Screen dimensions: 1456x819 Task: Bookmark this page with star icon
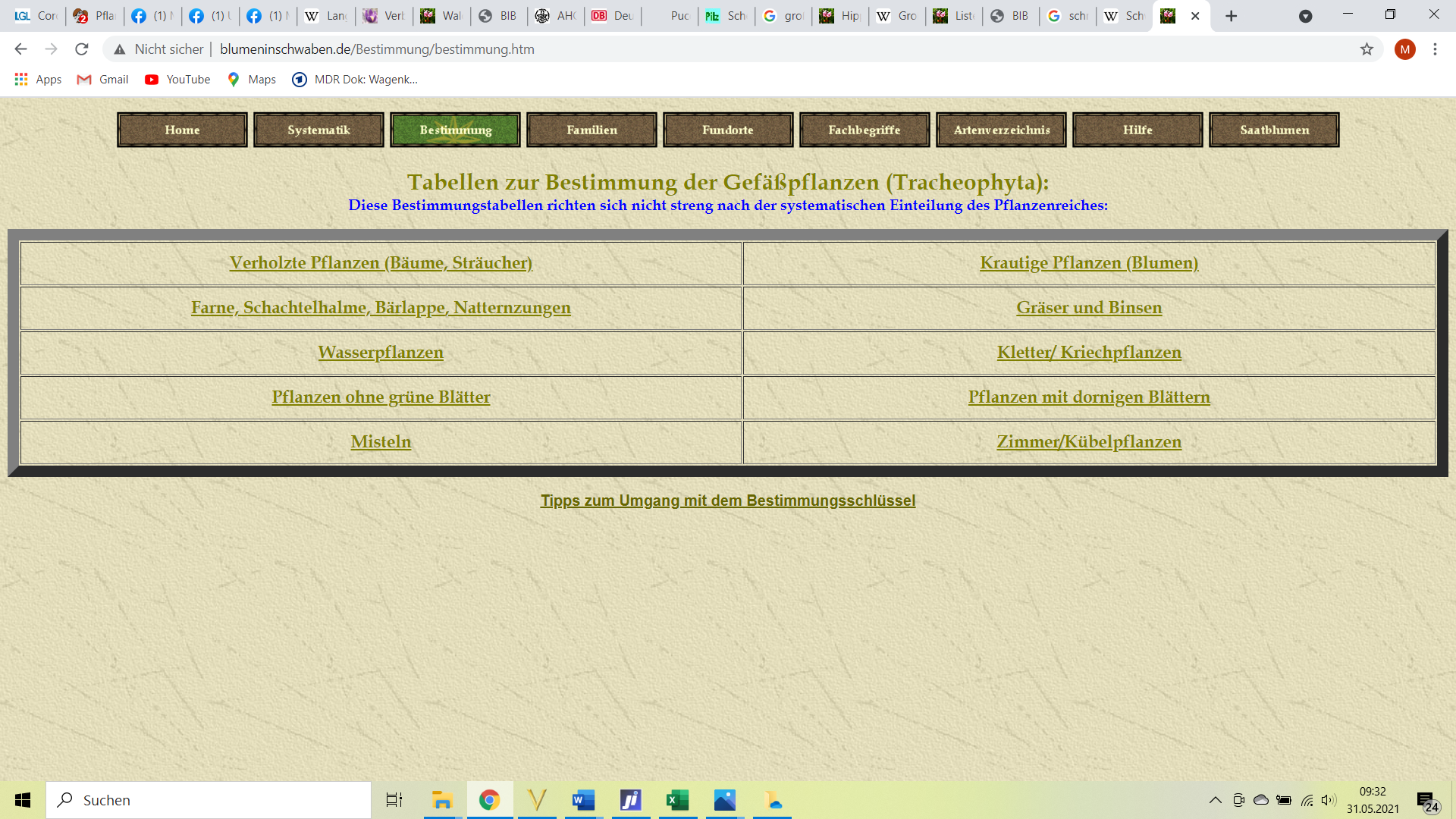[x=1367, y=49]
